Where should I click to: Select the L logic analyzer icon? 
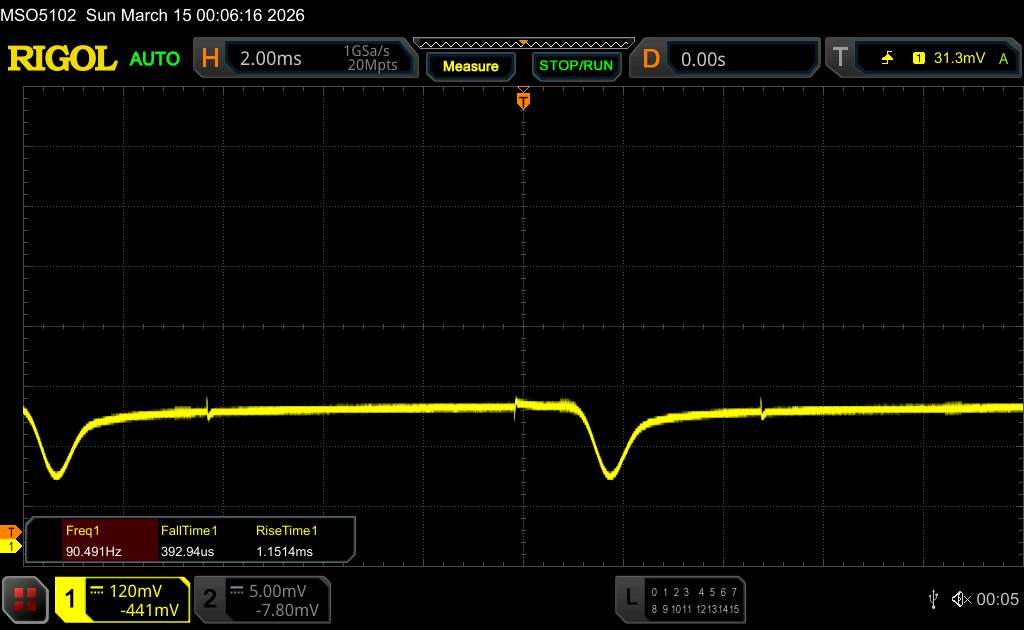tap(631, 598)
